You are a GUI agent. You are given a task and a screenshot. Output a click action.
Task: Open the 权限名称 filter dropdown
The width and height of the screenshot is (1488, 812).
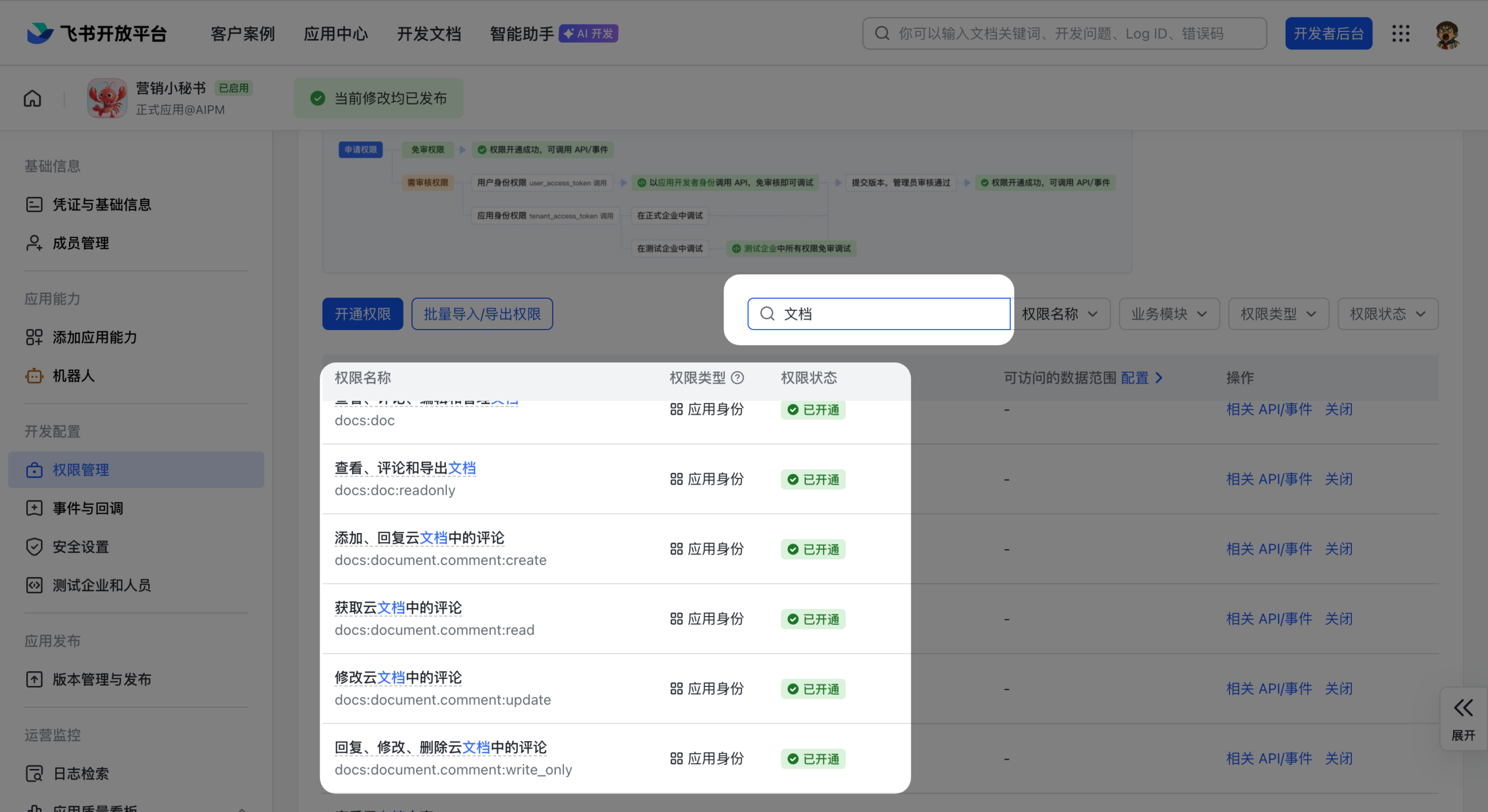point(1061,313)
